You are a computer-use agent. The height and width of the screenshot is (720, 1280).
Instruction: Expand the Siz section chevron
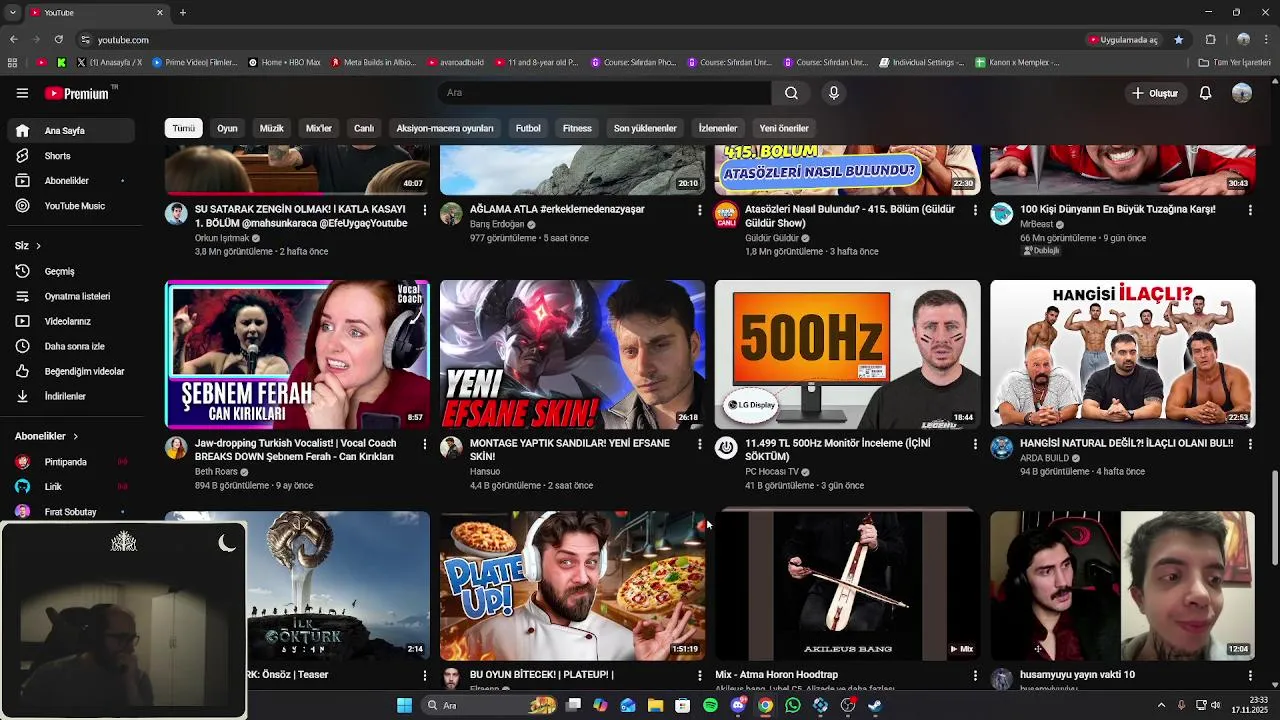(38, 246)
